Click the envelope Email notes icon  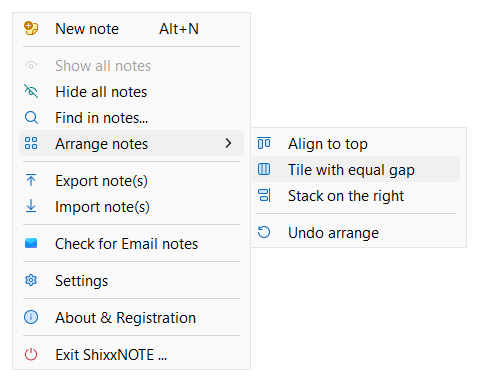coord(31,243)
